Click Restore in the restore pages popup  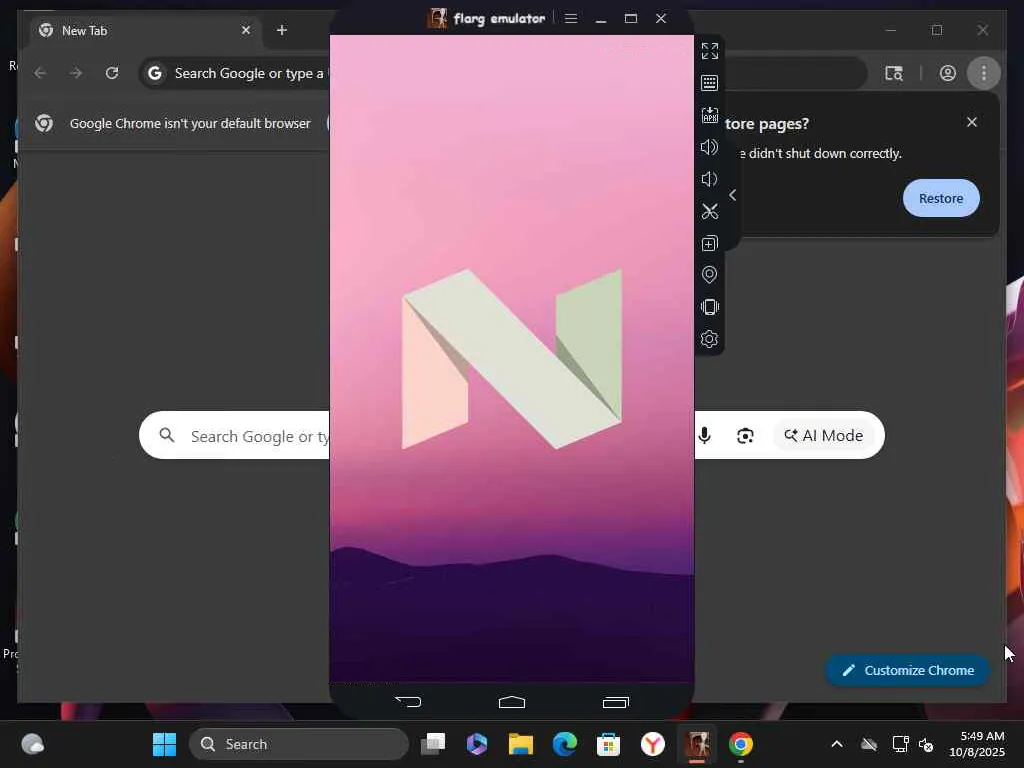941,198
